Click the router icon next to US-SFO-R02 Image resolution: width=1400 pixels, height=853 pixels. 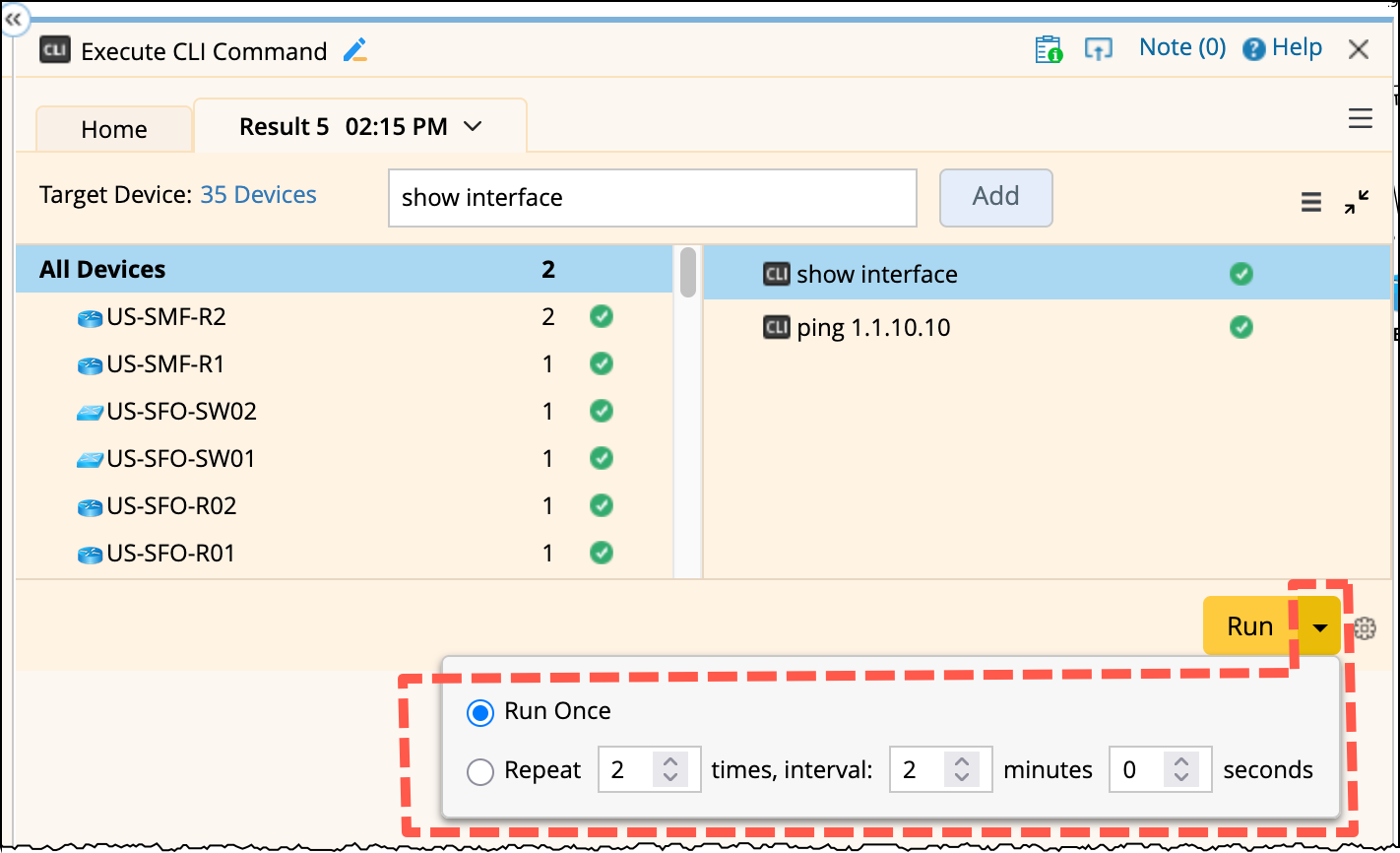tap(91, 507)
